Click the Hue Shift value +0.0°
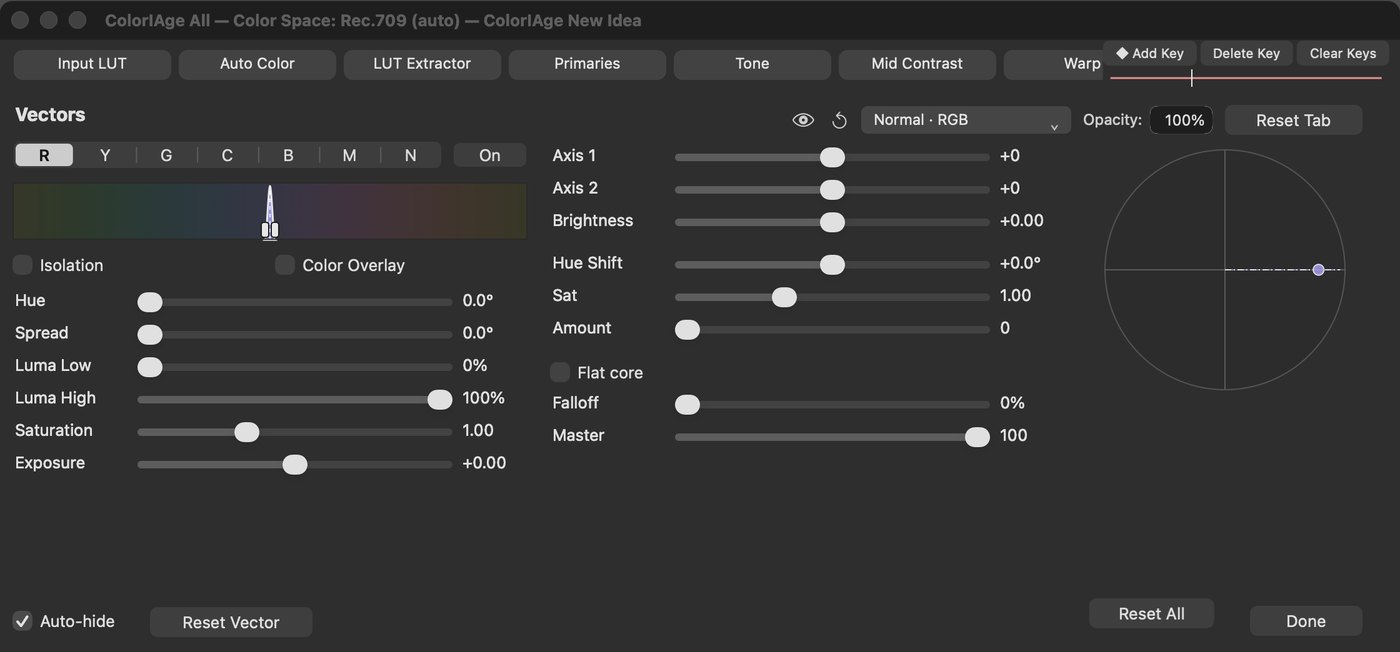This screenshot has height=652, width=1400. [1020, 263]
